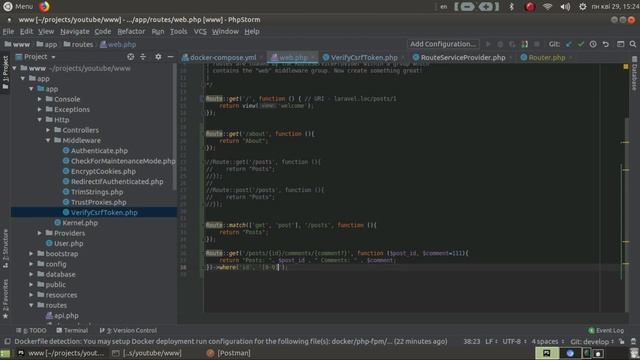Collapse the Middleware folder
The image size is (640, 360).
(48, 140)
